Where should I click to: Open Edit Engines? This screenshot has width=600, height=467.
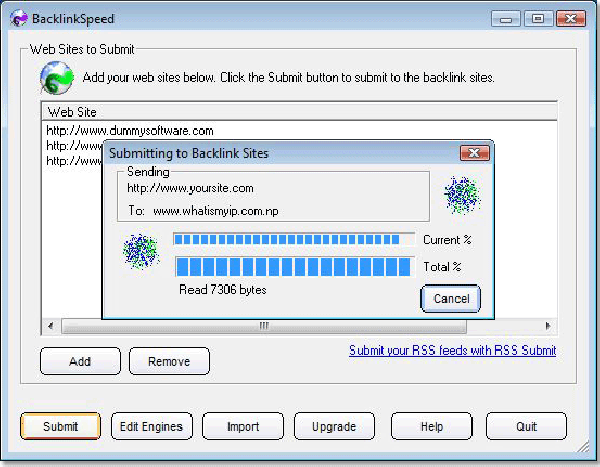pyautogui.click(x=152, y=426)
